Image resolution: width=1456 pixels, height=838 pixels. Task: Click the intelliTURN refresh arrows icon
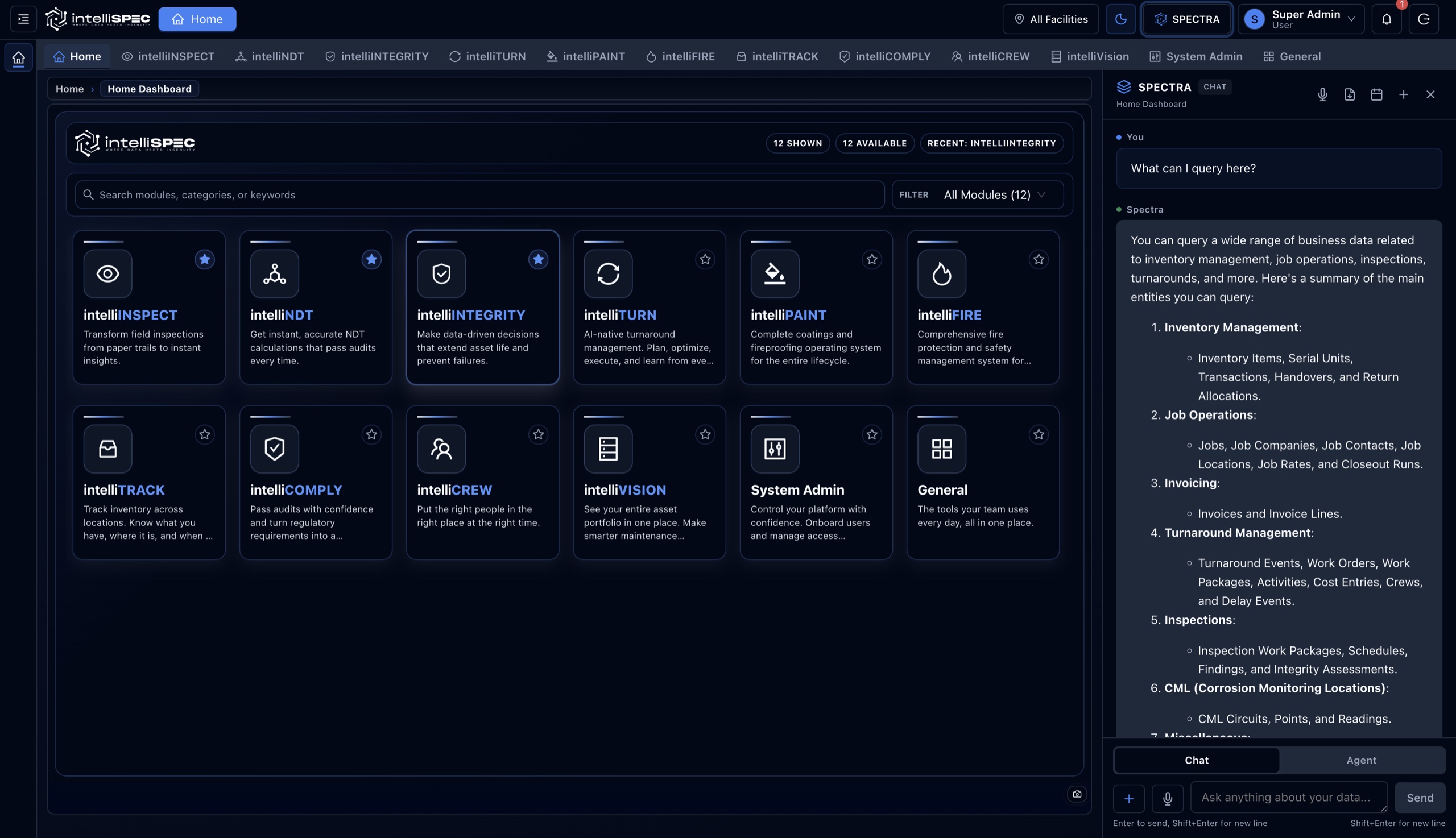[x=608, y=274]
